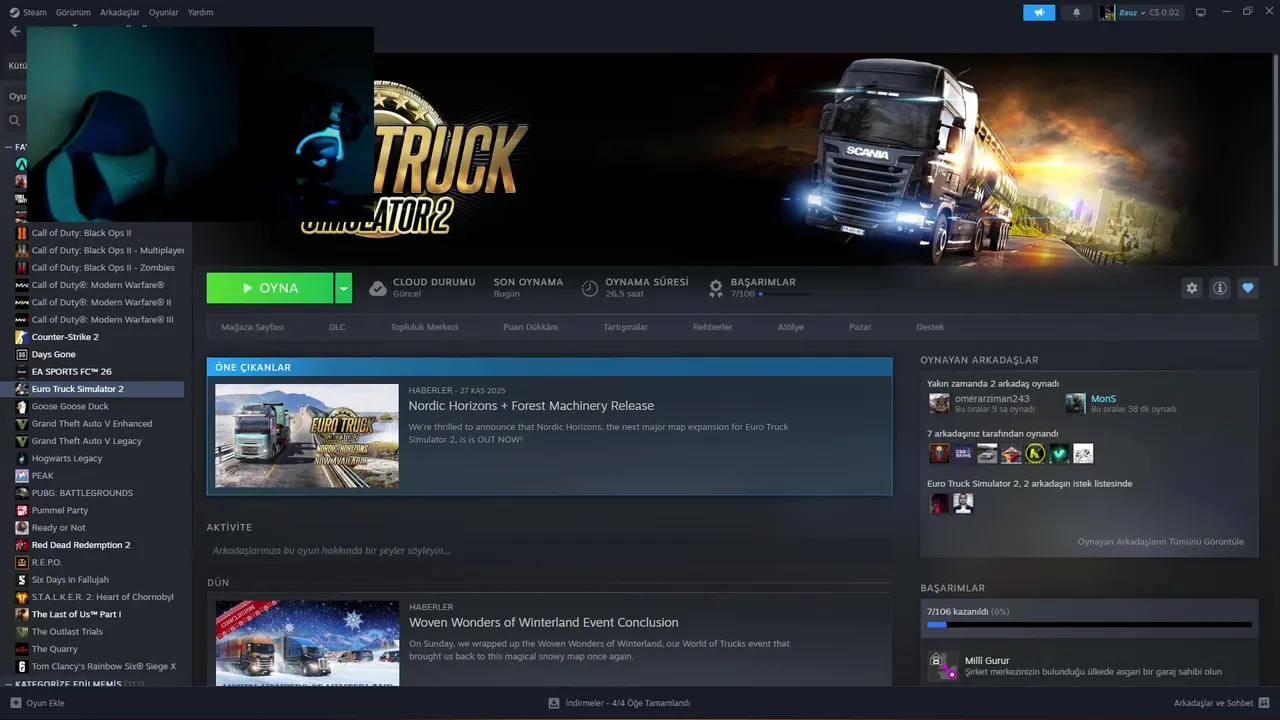The height and width of the screenshot is (720, 1280).
Task: Click the Counter-Strike 2 game icon
Action: [x=22, y=337]
